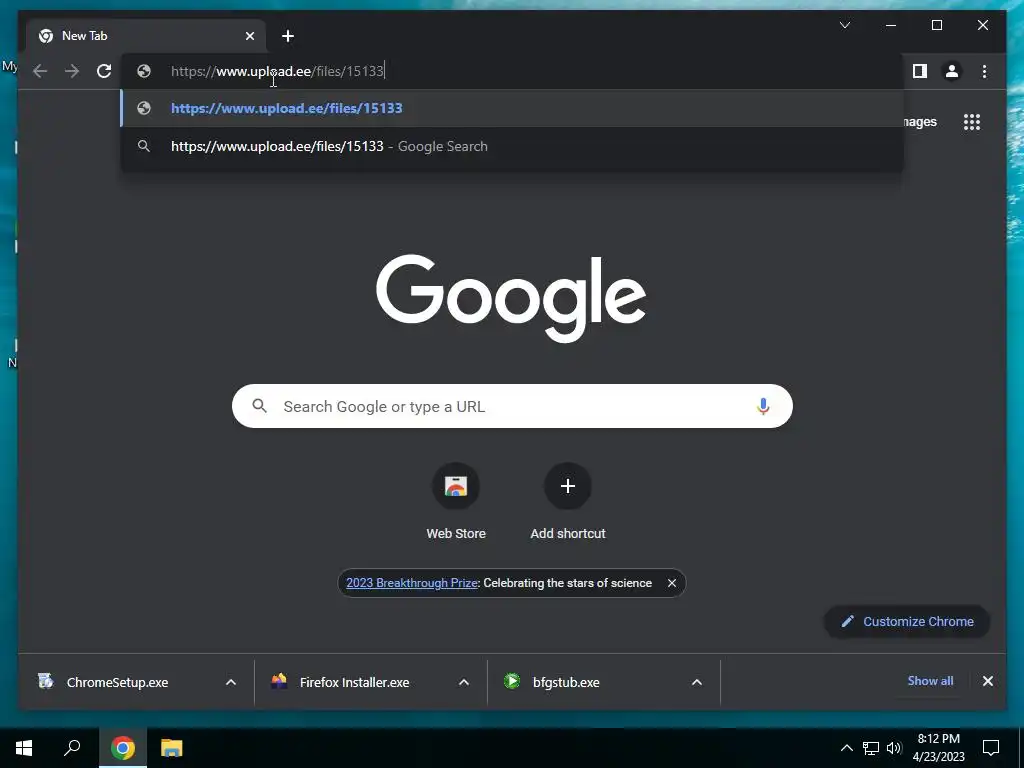Image resolution: width=1024 pixels, height=768 pixels.
Task: Click in the address bar URL text
Action: click(x=278, y=71)
